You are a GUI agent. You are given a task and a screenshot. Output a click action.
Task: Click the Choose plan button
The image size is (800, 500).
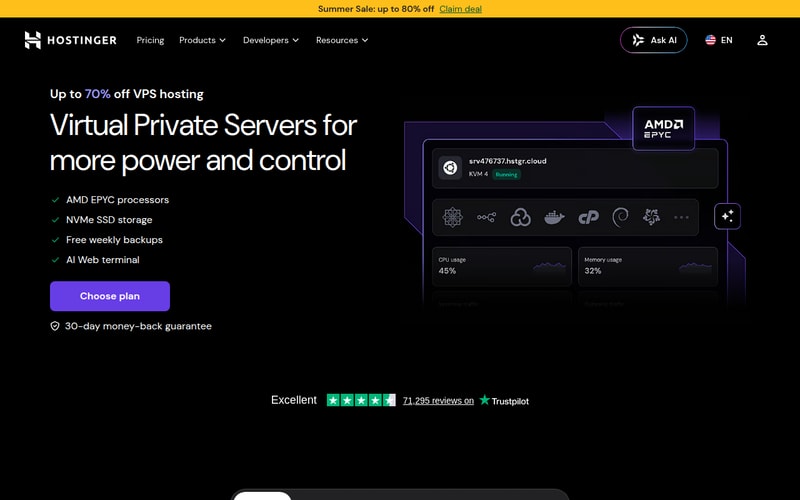coord(110,296)
